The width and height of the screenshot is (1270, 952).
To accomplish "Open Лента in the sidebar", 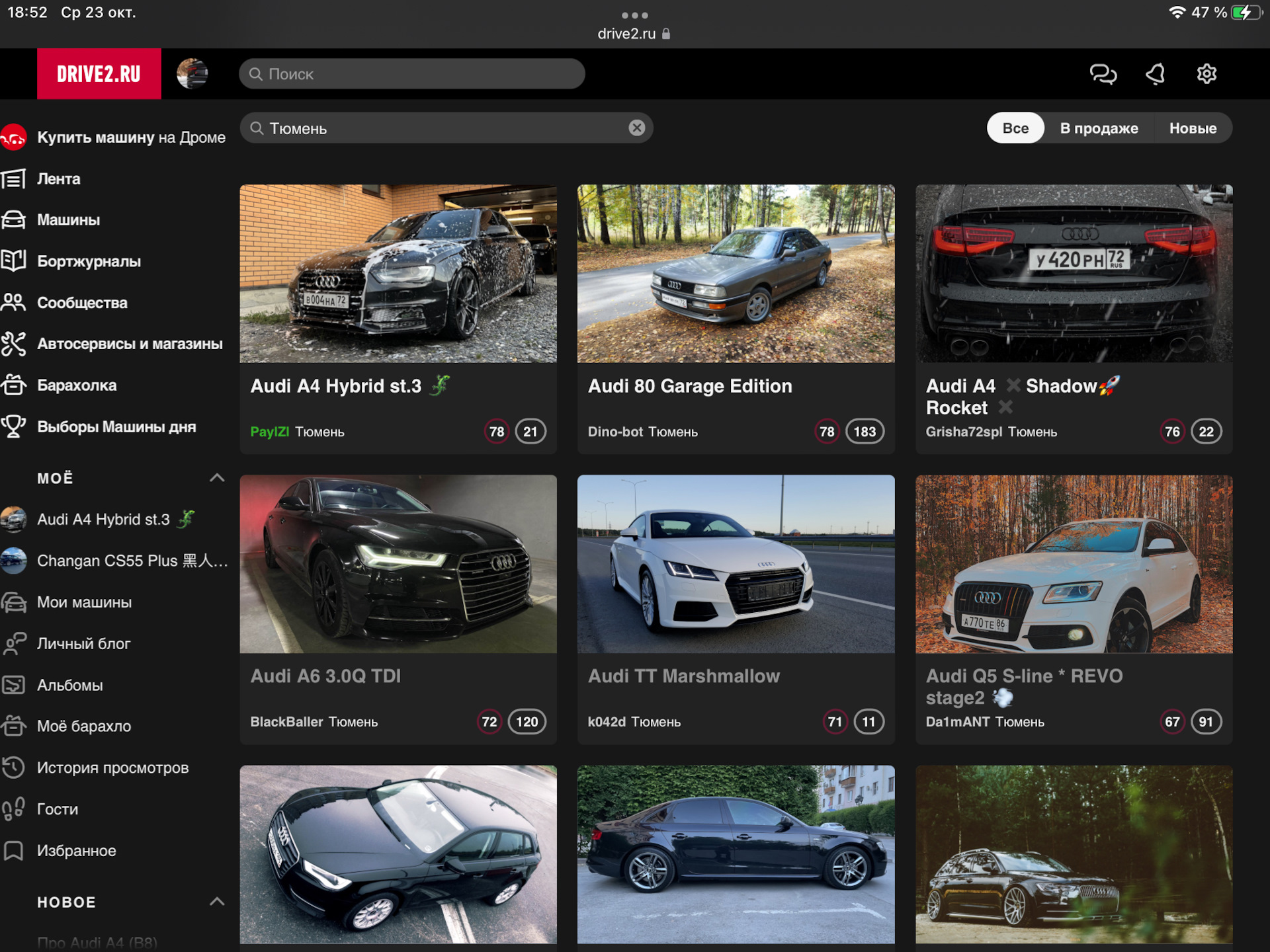I will [59, 178].
